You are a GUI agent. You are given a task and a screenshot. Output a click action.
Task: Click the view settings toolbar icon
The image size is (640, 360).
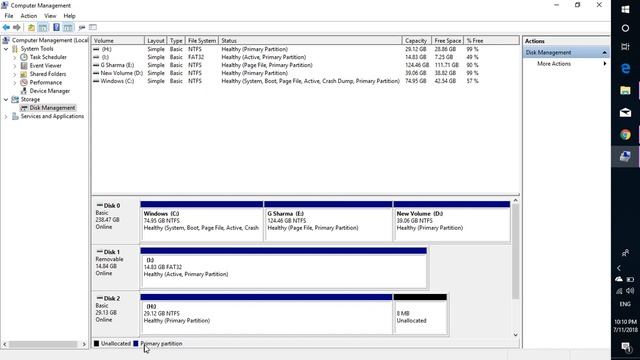(x=93, y=27)
